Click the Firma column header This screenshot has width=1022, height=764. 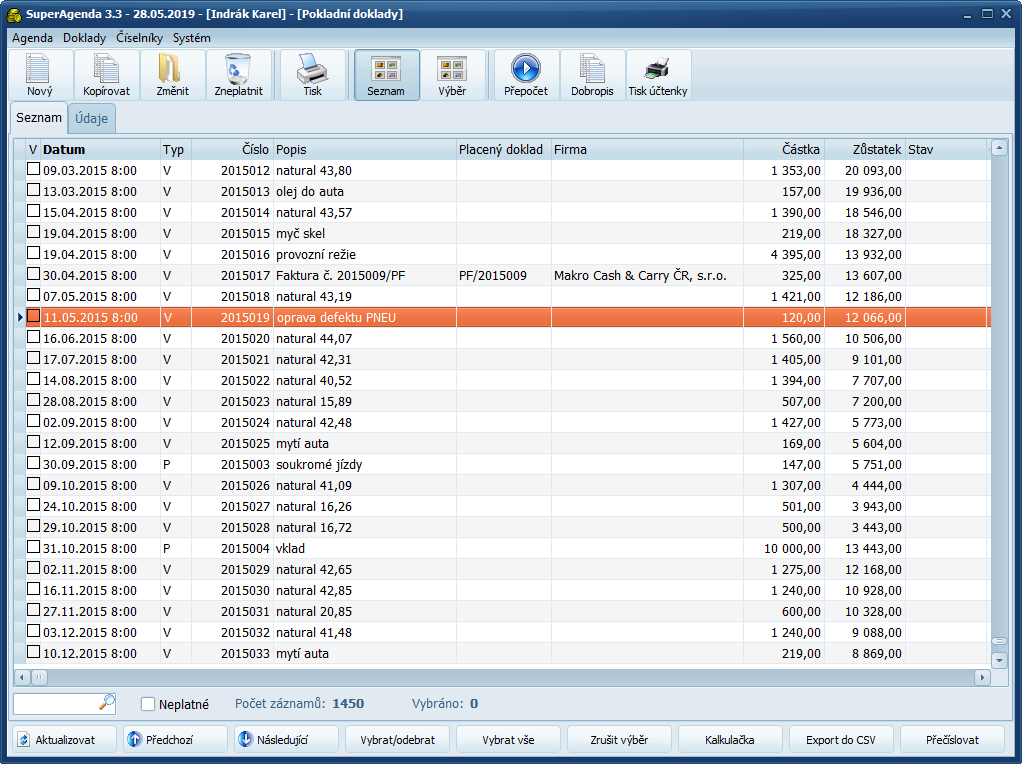coord(647,149)
